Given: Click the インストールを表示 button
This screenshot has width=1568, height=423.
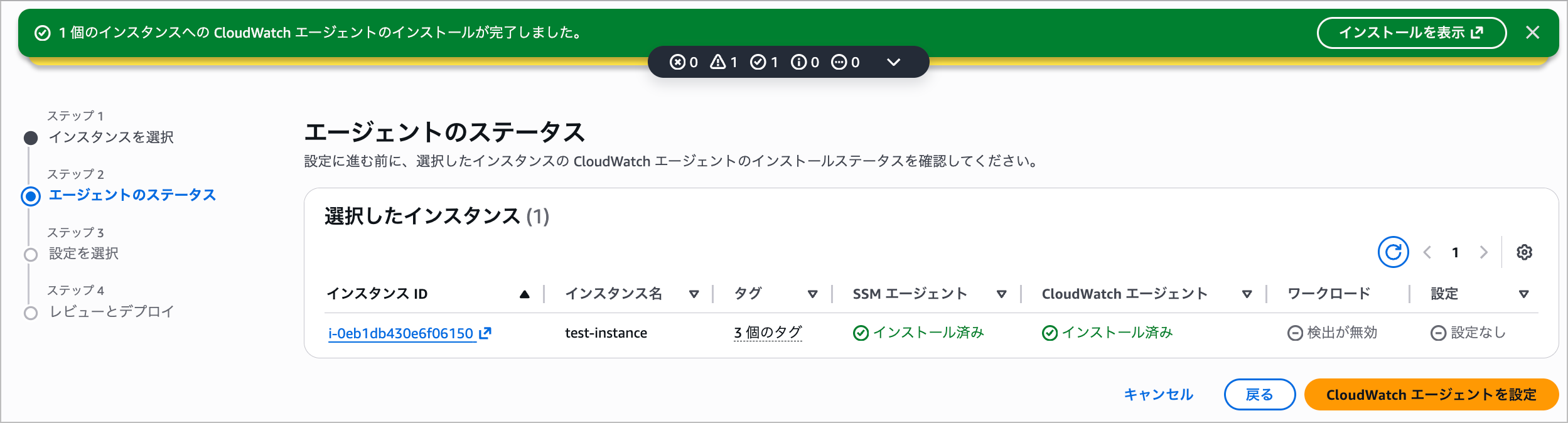Looking at the screenshot, I should (1411, 33).
